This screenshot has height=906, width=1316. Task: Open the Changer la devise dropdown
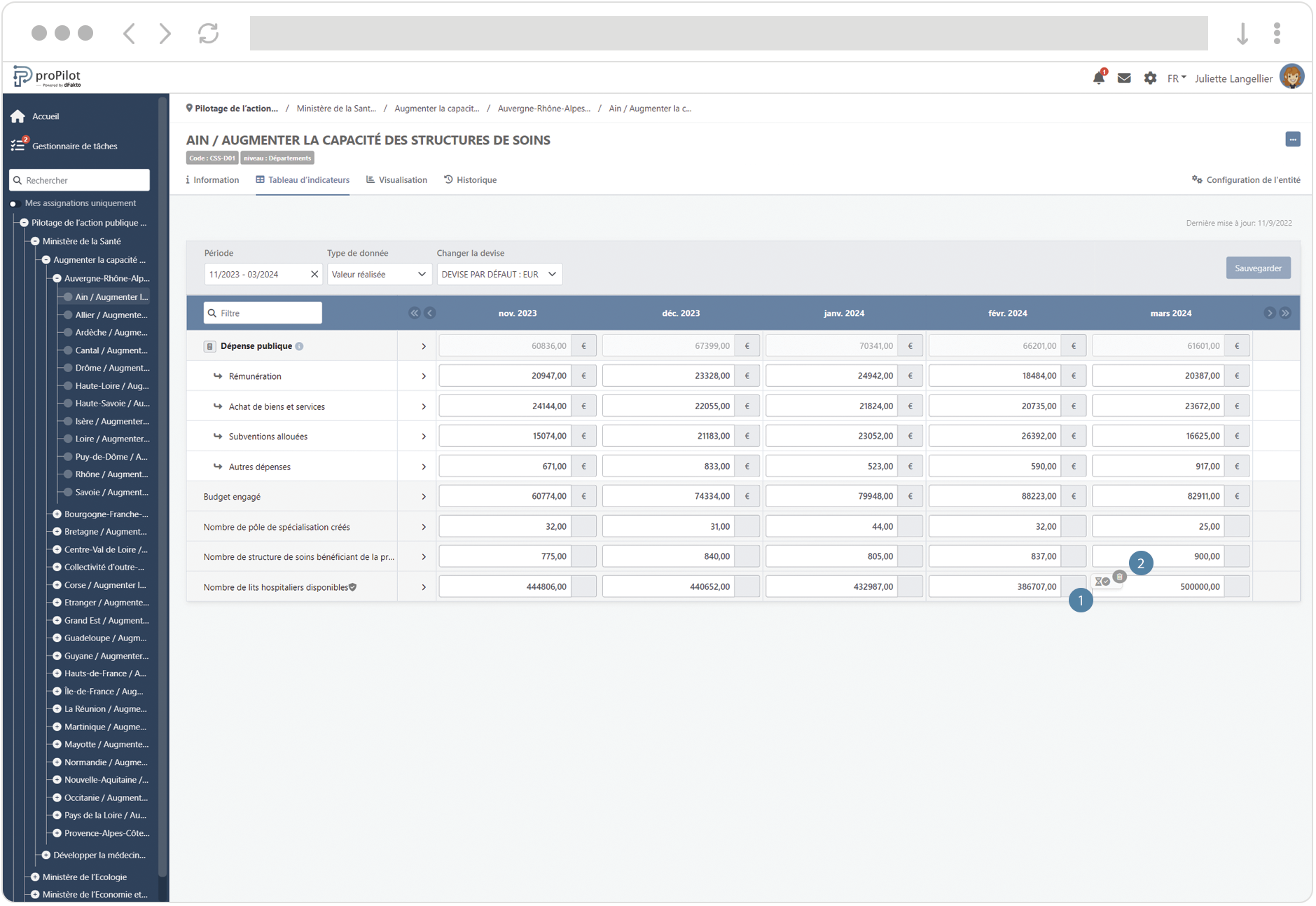(499, 275)
